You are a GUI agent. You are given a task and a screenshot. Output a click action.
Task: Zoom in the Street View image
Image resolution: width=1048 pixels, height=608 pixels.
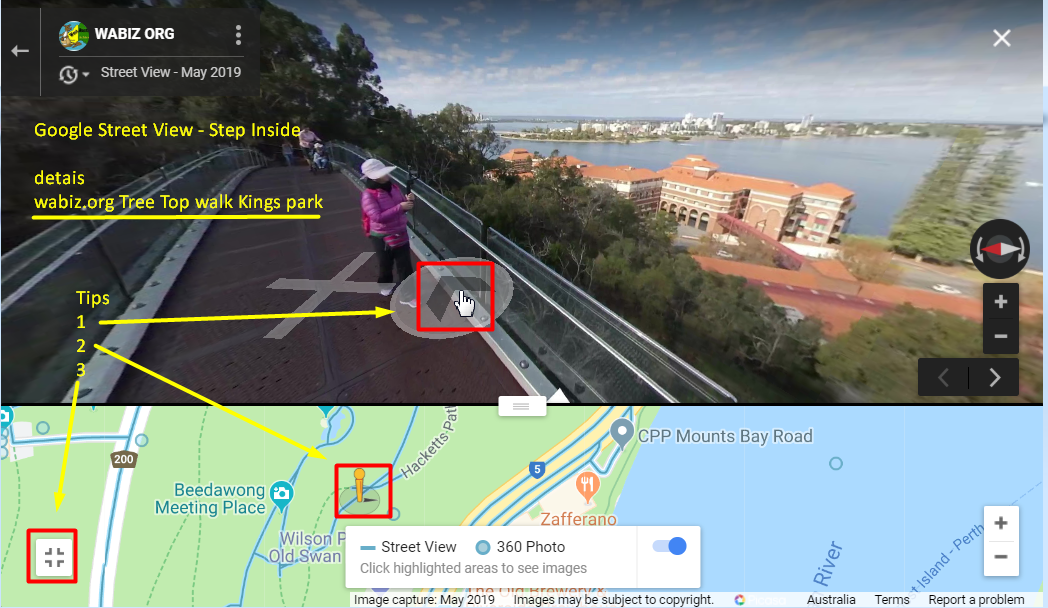click(1001, 301)
